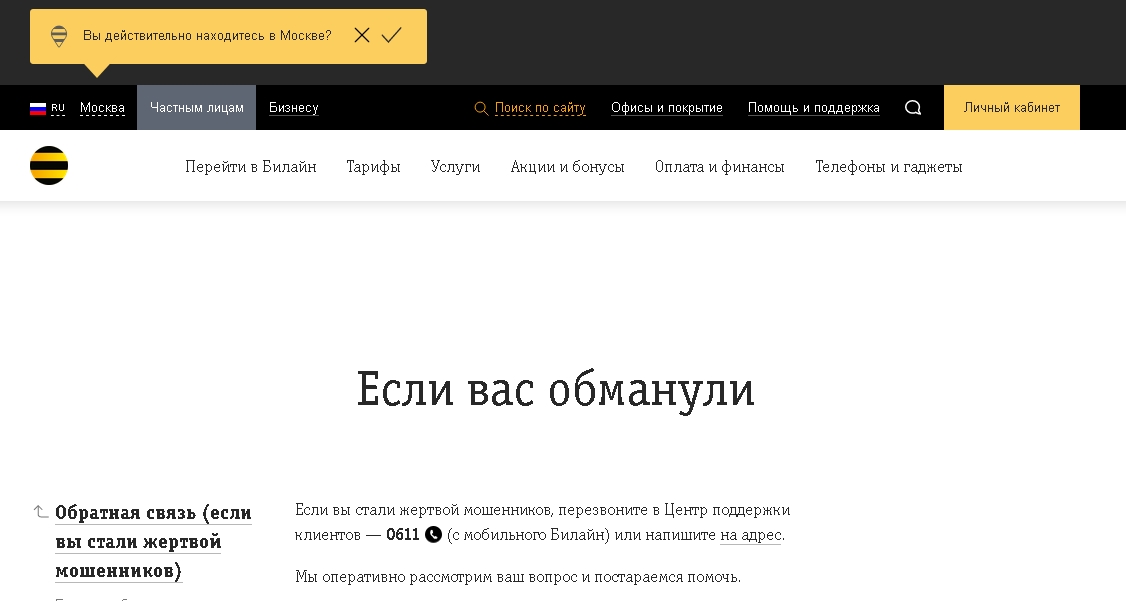Switch to the Бизнесу section
The width and height of the screenshot is (1126, 601).
click(x=294, y=108)
